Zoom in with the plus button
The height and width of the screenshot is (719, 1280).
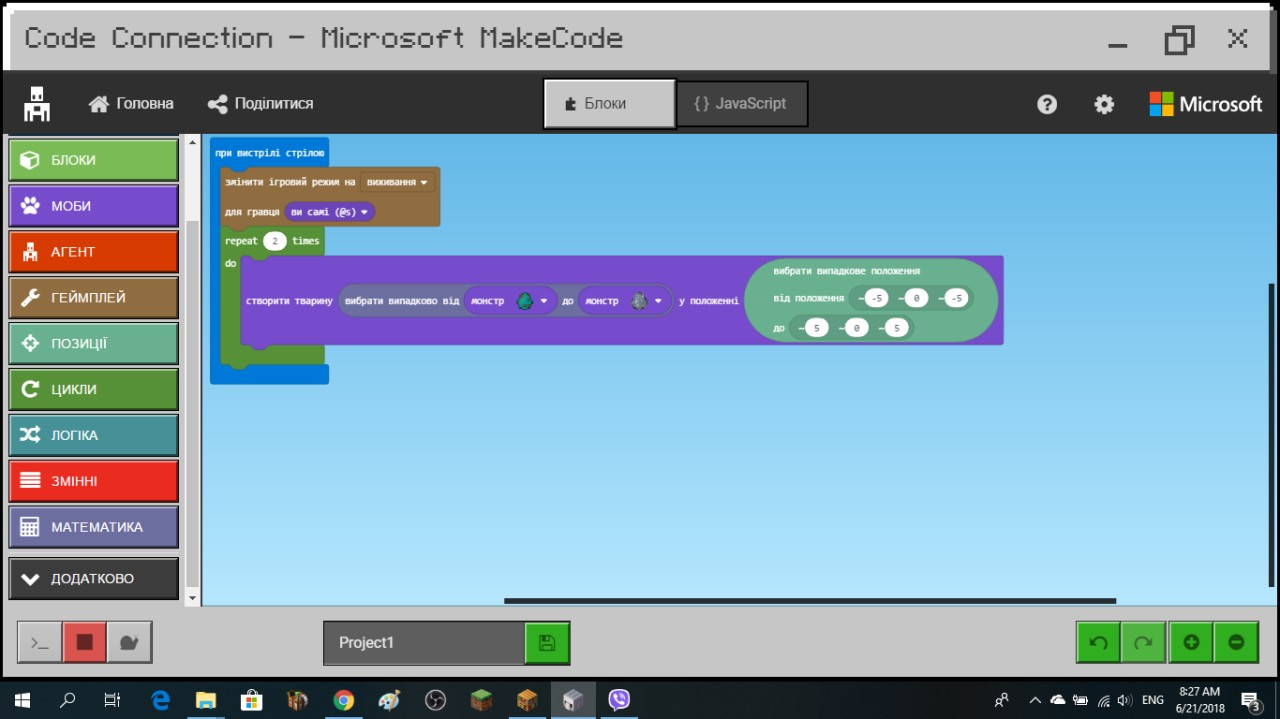1190,642
